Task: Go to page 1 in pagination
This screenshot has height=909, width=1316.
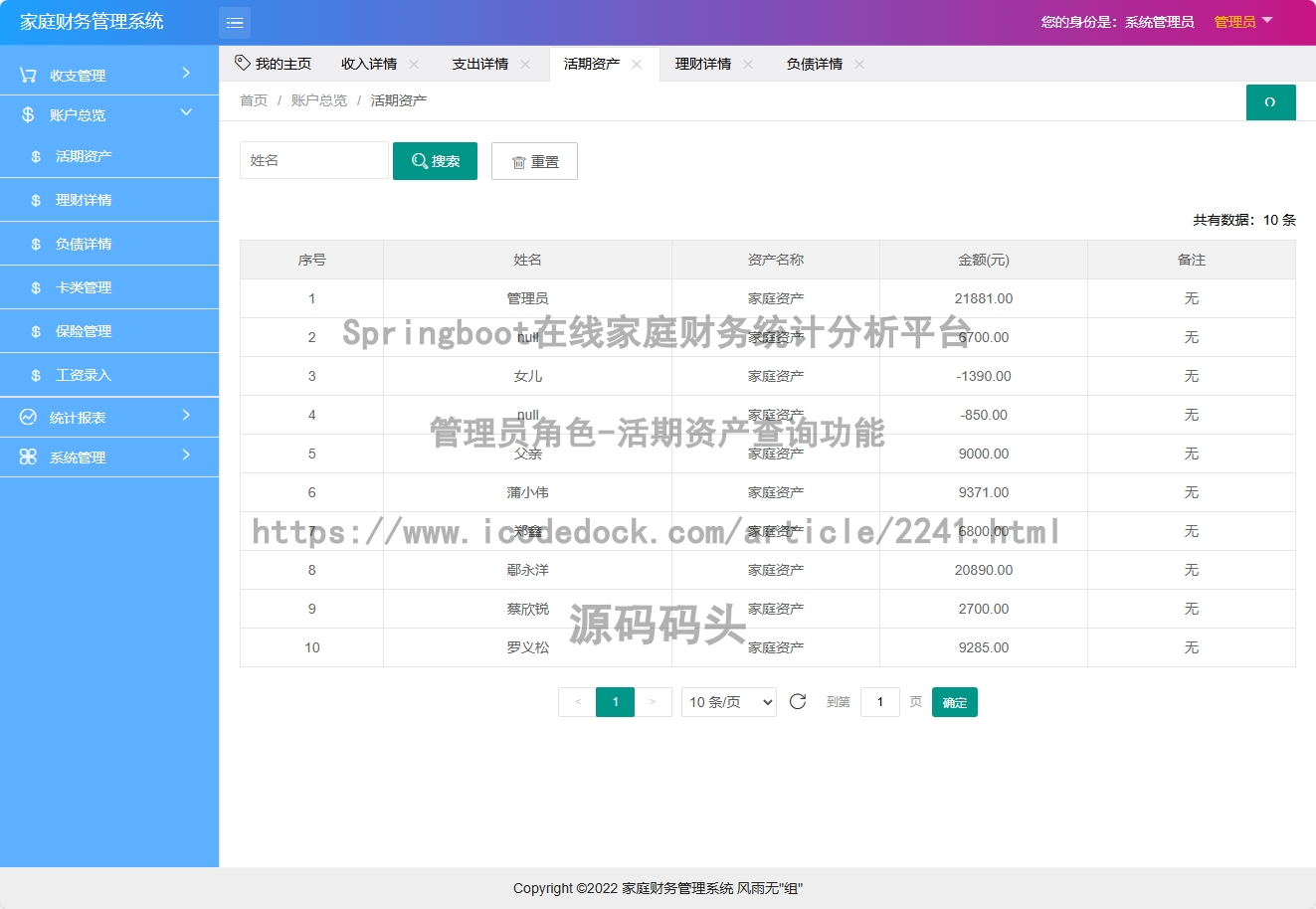Action: [615, 702]
